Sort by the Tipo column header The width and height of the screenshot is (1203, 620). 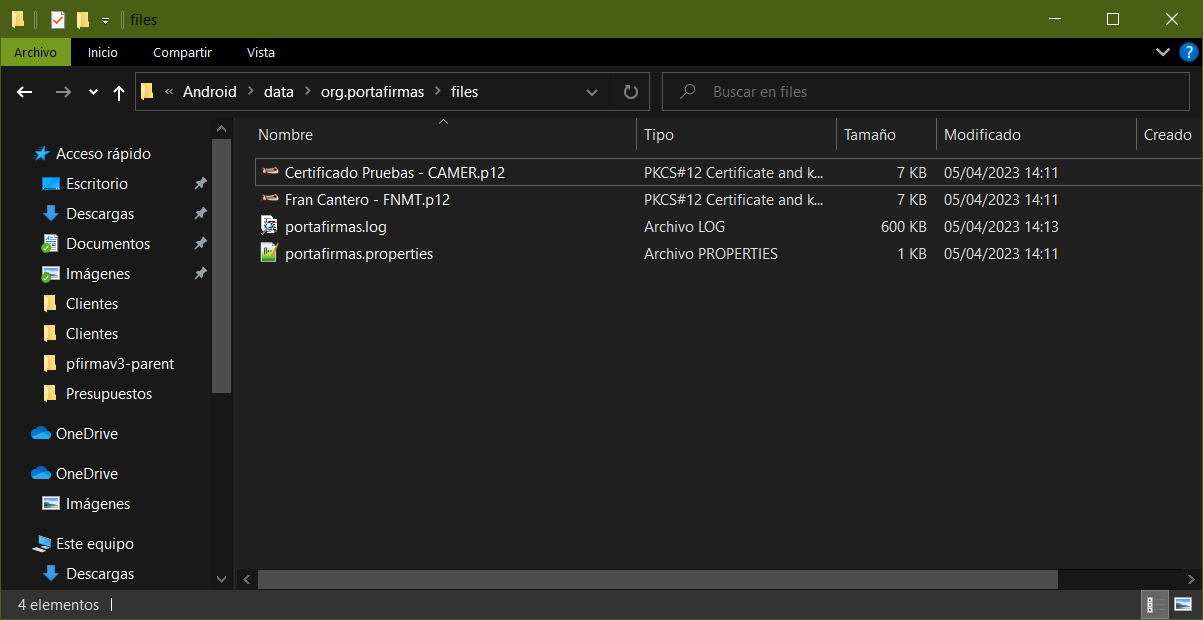point(658,135)
